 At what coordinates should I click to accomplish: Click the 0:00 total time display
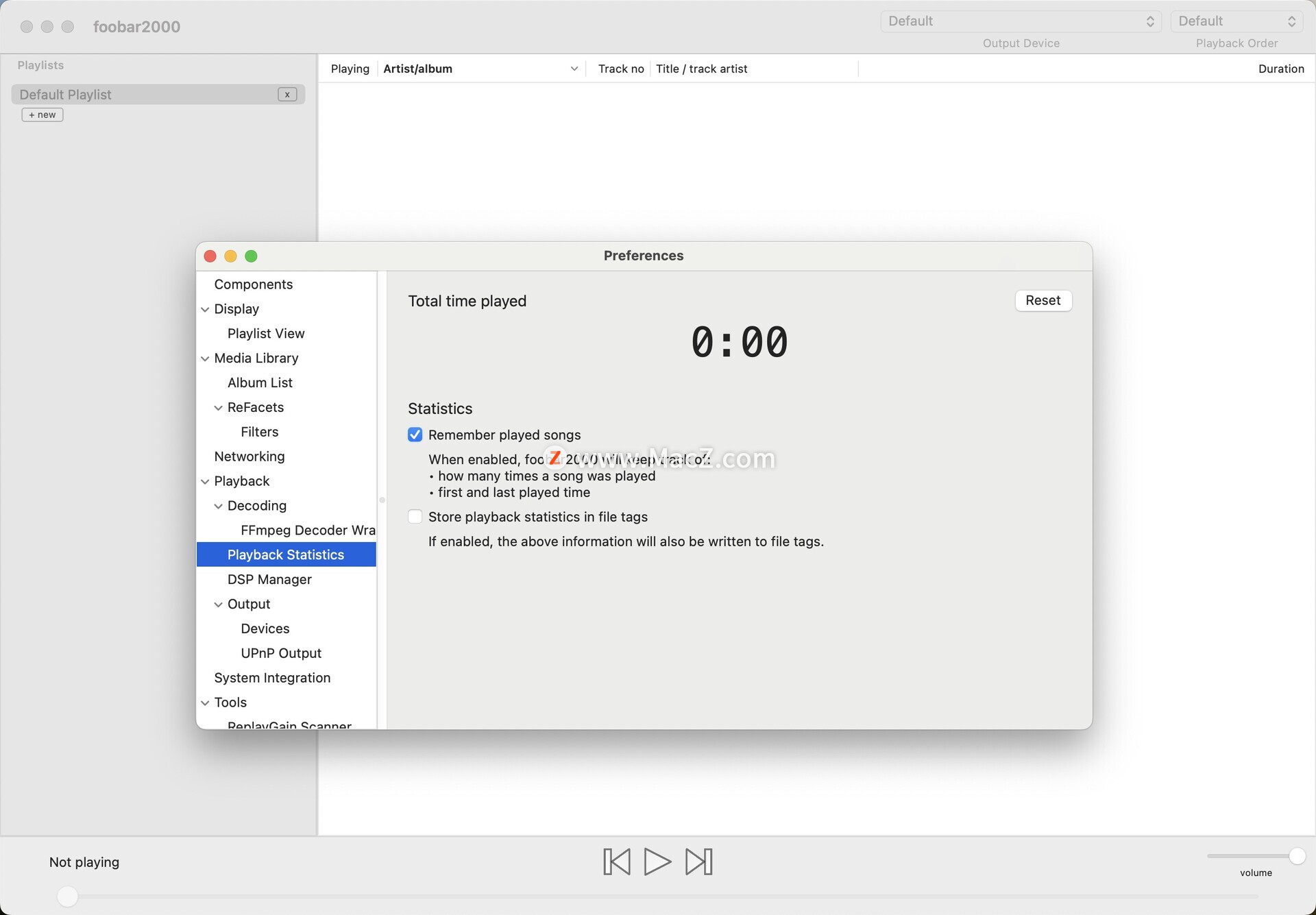point(739,342)
